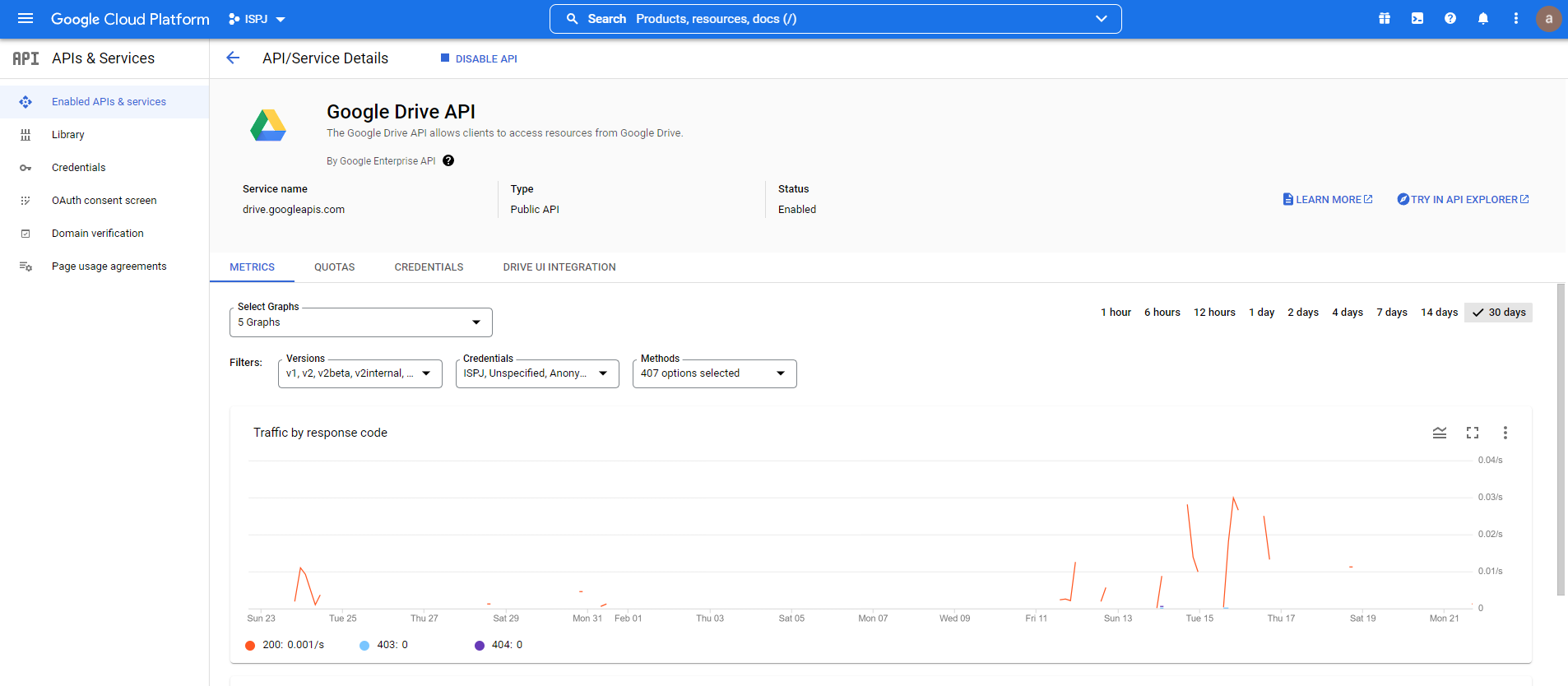Viewport: 1568px width, 686px height.
Task: Click the Page usage agreements icon
Action: click(26, 267)
